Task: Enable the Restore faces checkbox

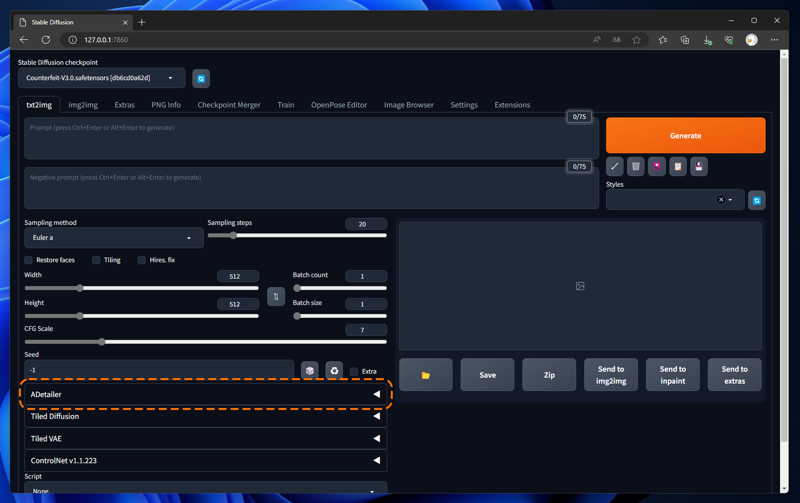Action: click(29, 260)
